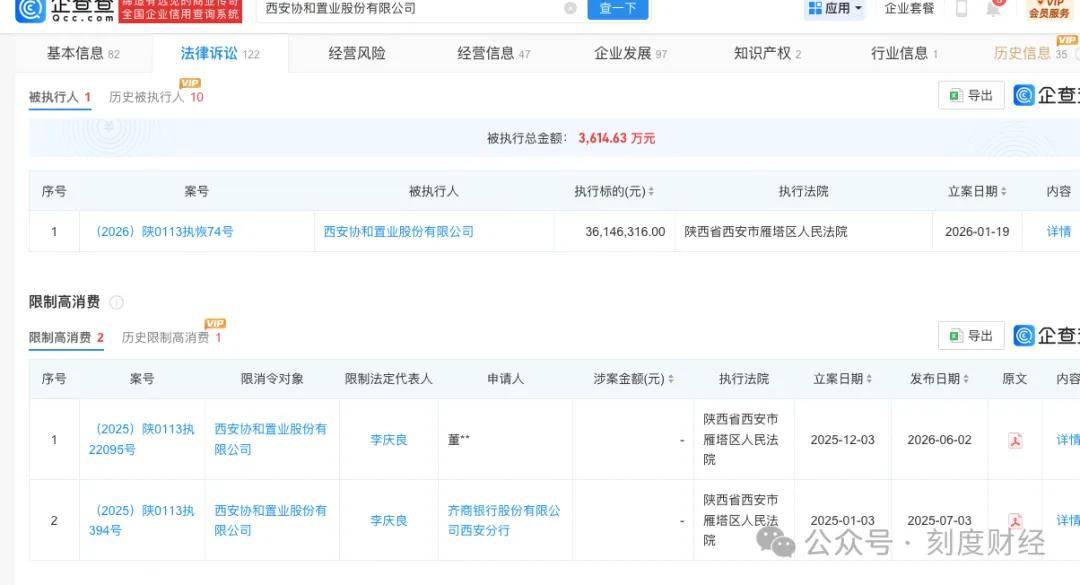Switch to 企业发展 tab
1080x585 pixels.
point(630,54)
